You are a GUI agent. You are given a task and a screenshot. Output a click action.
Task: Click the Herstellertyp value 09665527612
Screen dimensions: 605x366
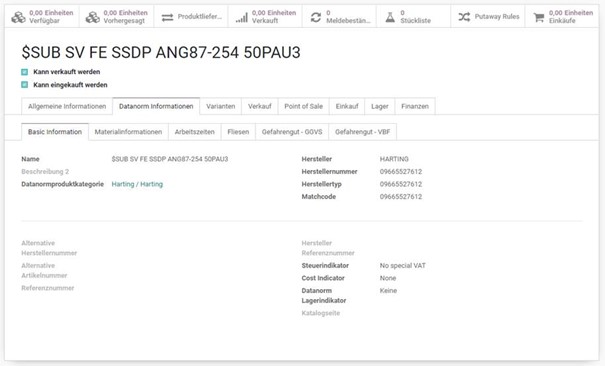(401, 184)
